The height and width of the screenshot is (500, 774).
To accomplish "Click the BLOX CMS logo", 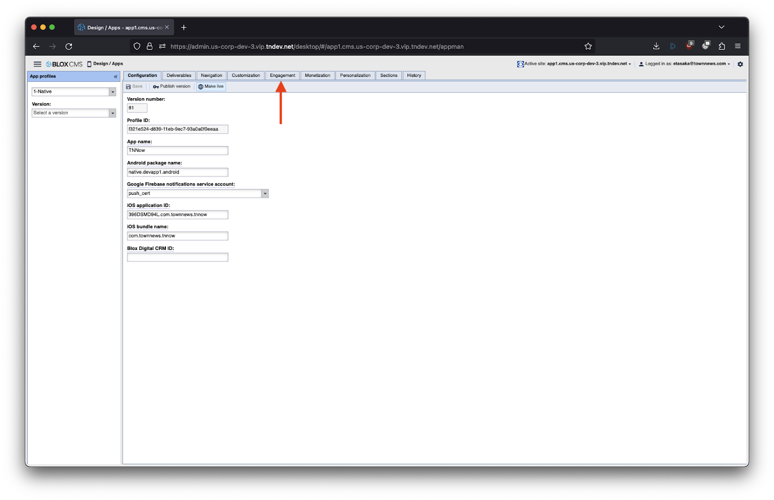I will point(64,64).
